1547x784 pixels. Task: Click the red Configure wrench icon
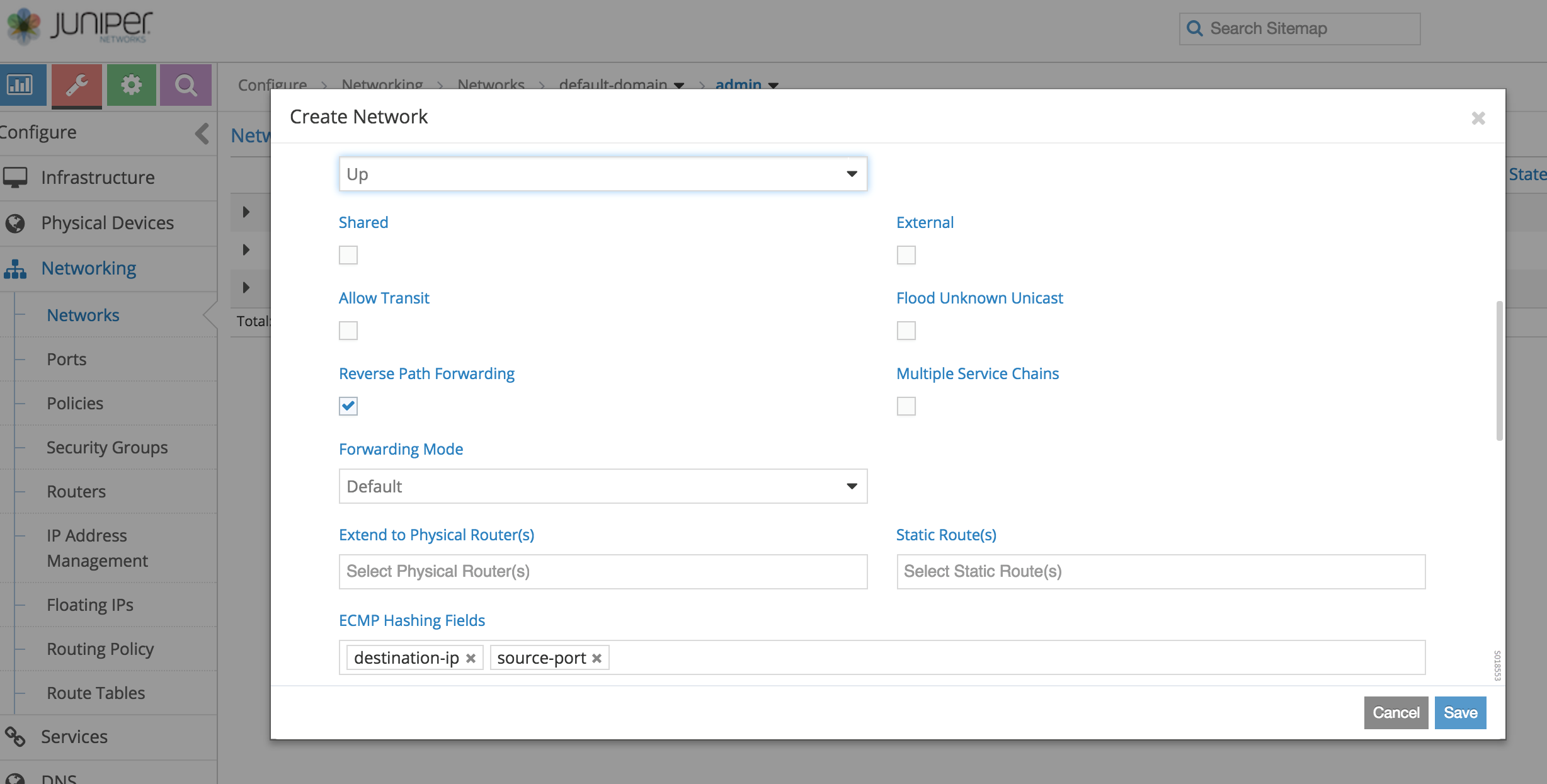(77, 84)
